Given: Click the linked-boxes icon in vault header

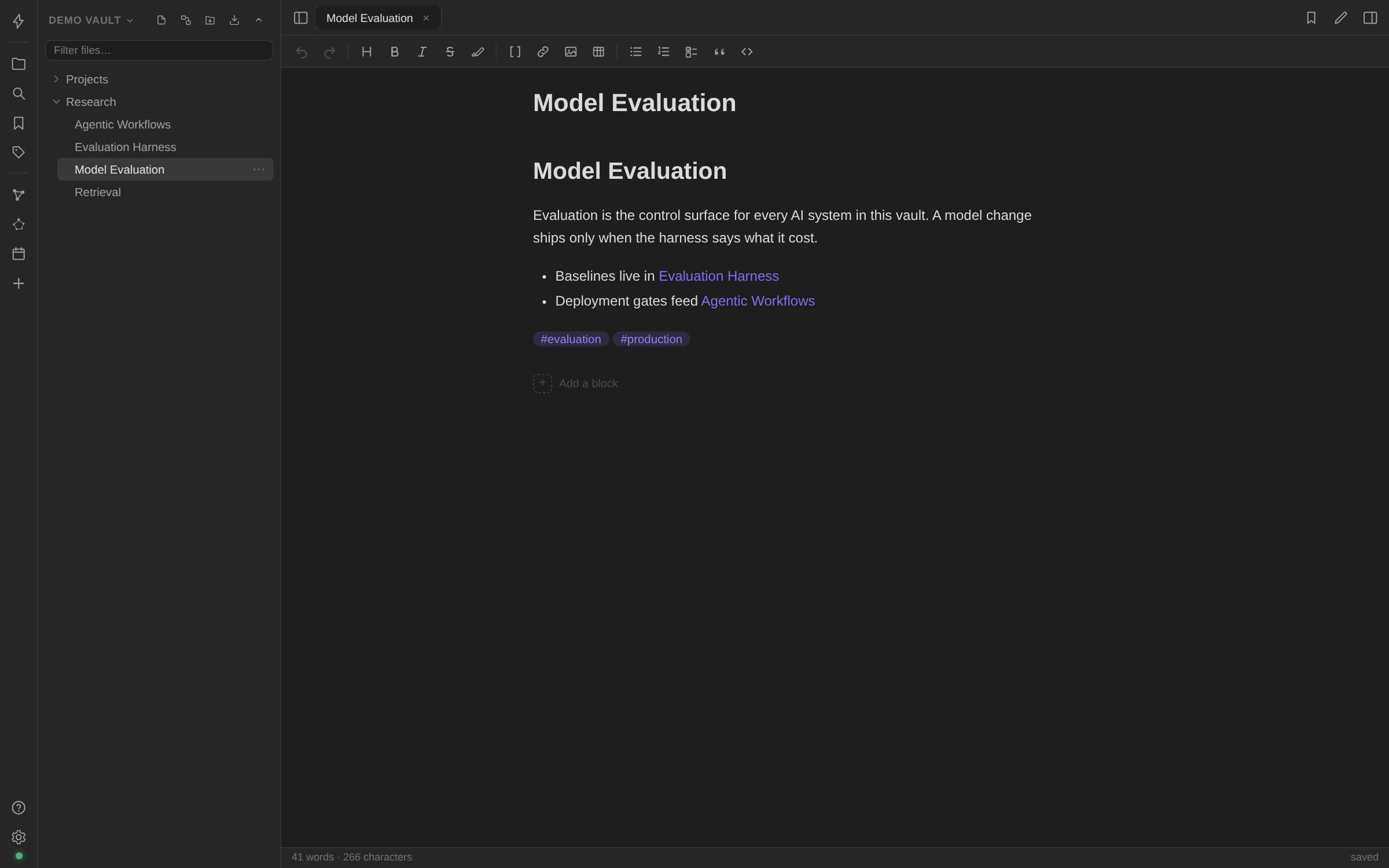Looking at the screenshot, I should [186, 20].
